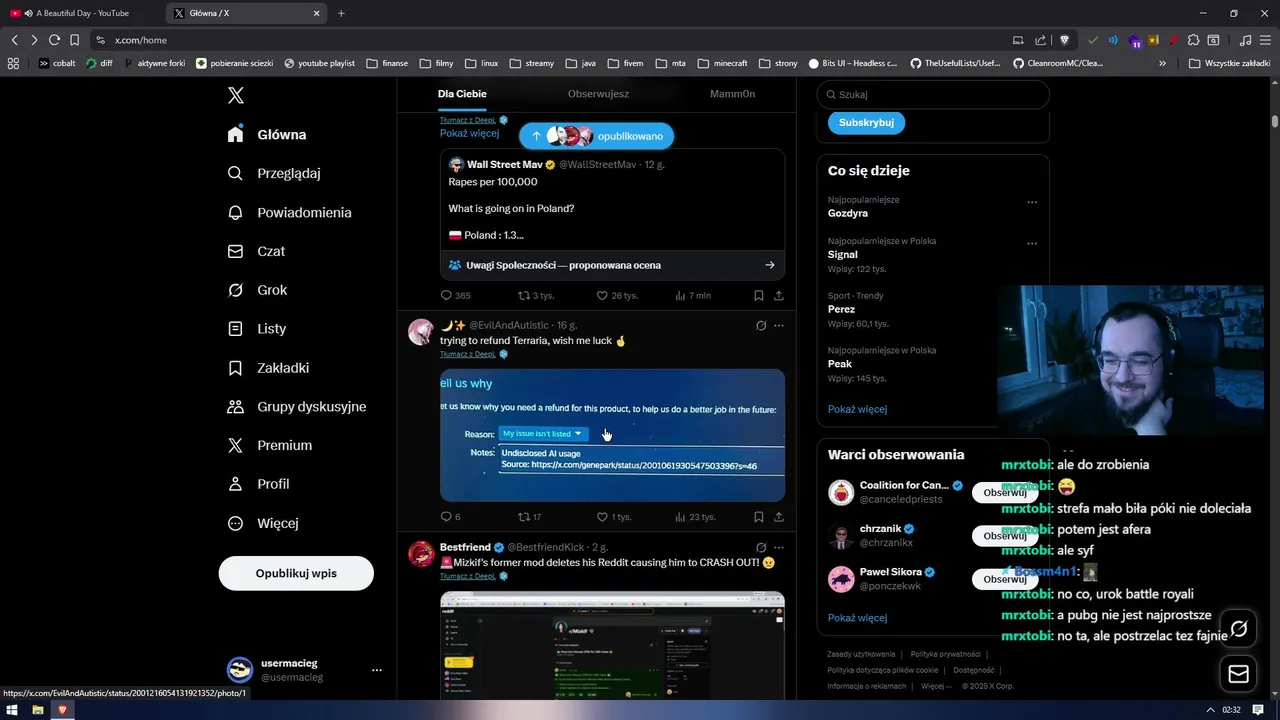Expand Pokaż więcej on top post
This screenshot has width=1280, height=720.
[x=469, y=133]
